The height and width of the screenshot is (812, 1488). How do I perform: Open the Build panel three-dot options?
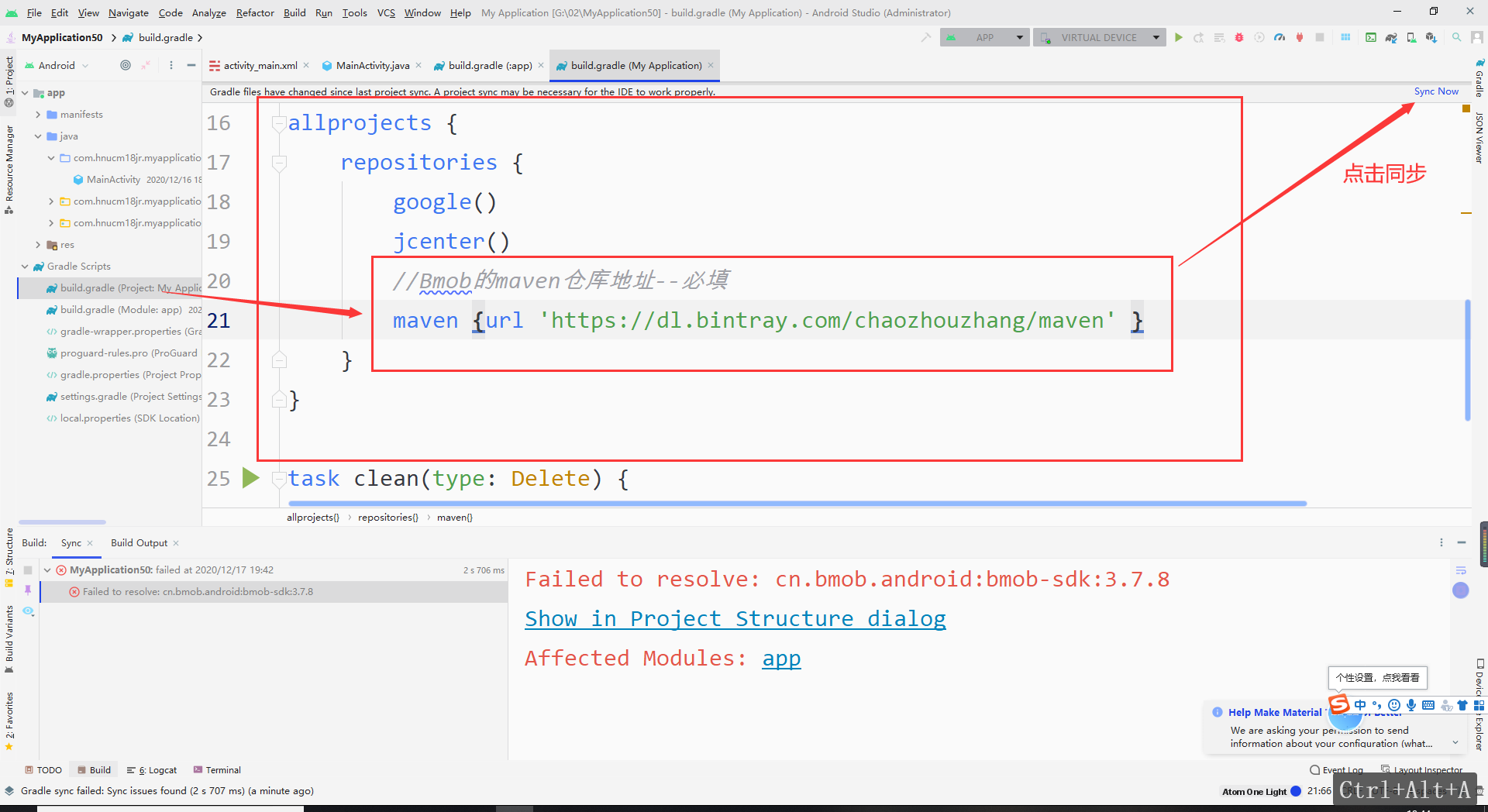[1441, 542]
